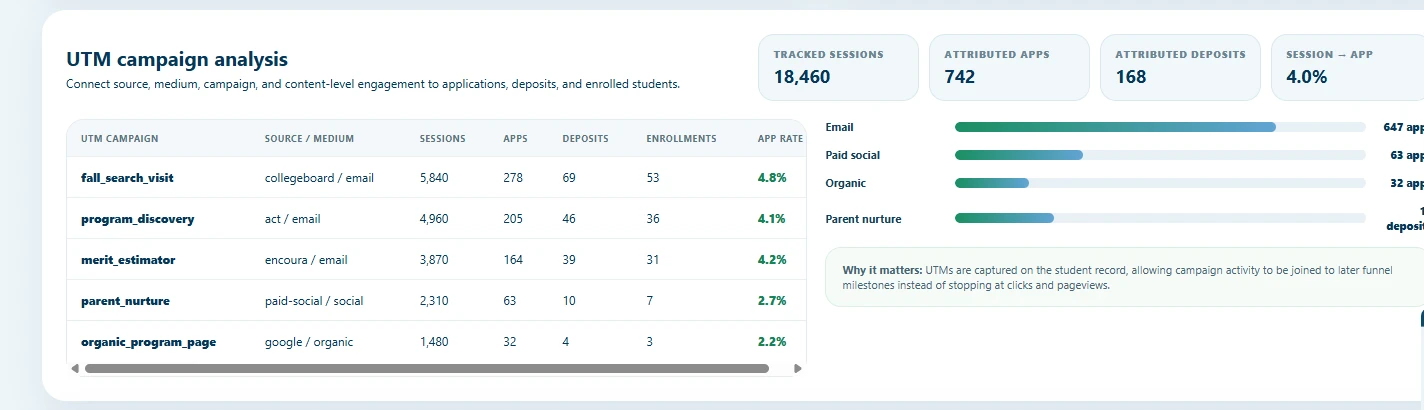Image resolution: width=1424 pixels, height=410 pixels.
Task: Click the DEPOSITS column header
Action: 585,139
